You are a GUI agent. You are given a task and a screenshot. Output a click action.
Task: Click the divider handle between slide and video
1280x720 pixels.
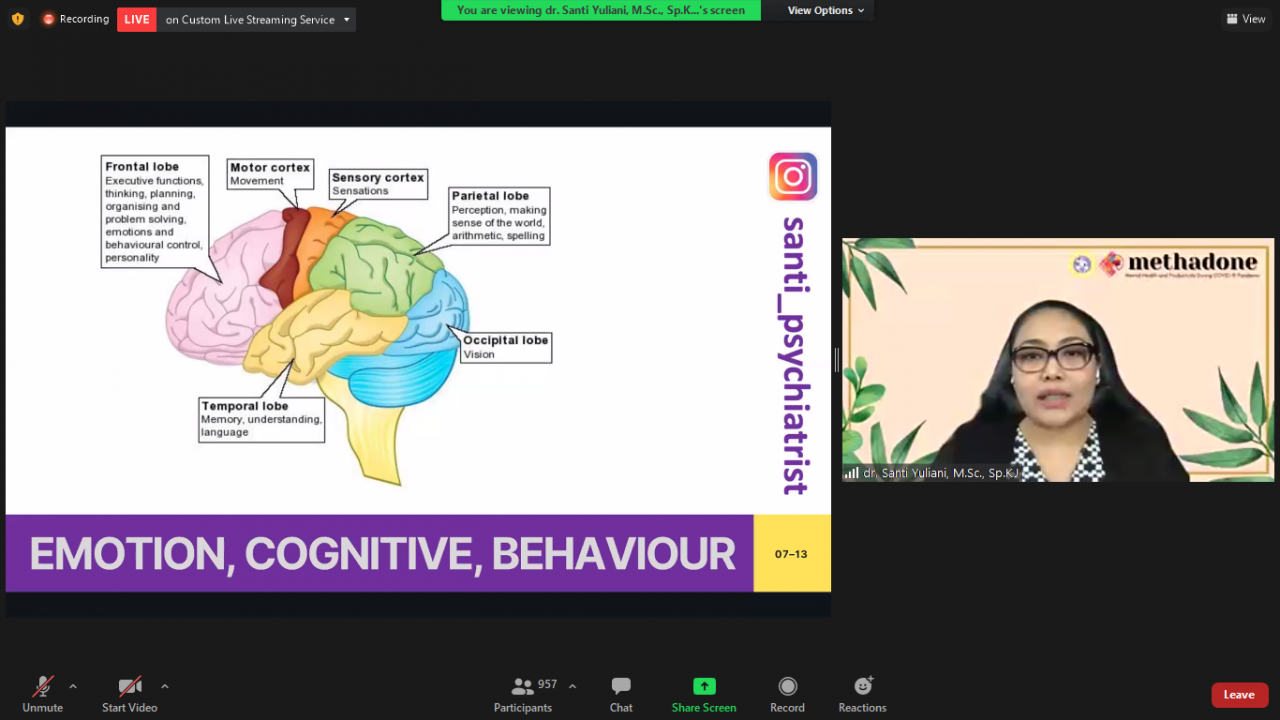[836, 360]
